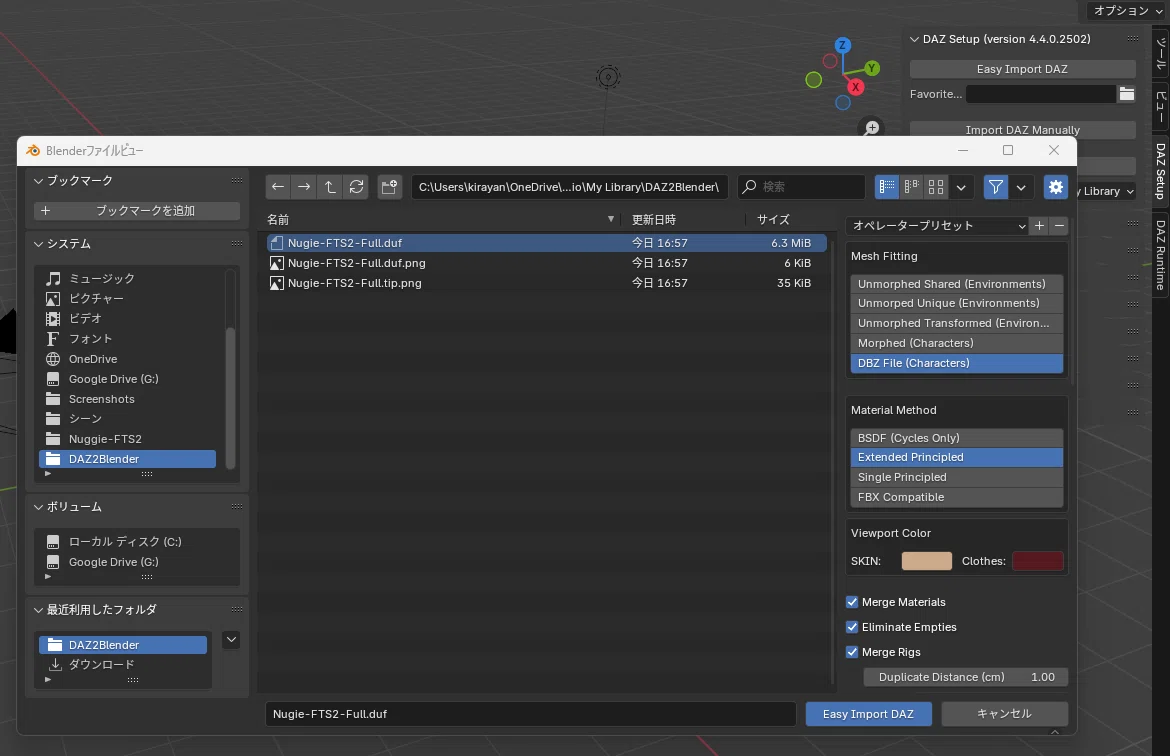Collapse the システム panel

point(39,244)
